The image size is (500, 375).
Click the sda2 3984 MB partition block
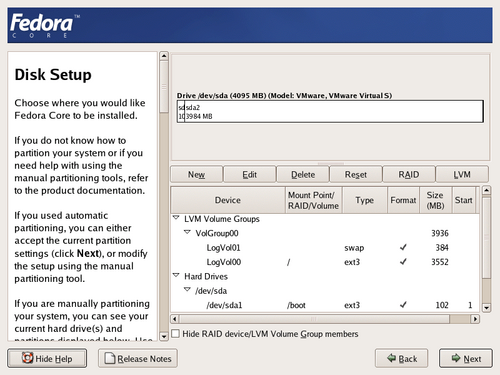[x=334, y=112]
